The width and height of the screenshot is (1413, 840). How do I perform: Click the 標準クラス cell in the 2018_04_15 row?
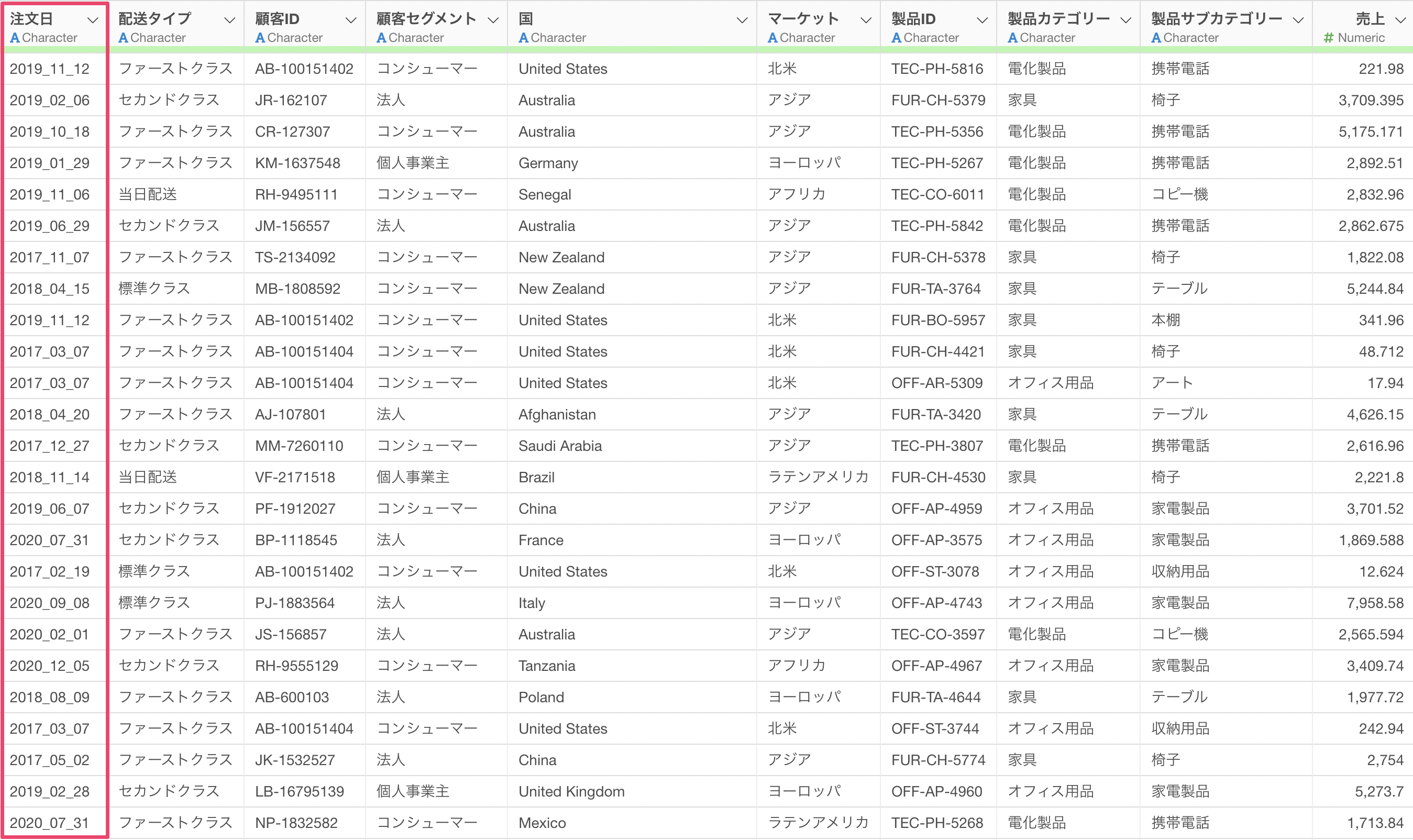pos(154,289)
